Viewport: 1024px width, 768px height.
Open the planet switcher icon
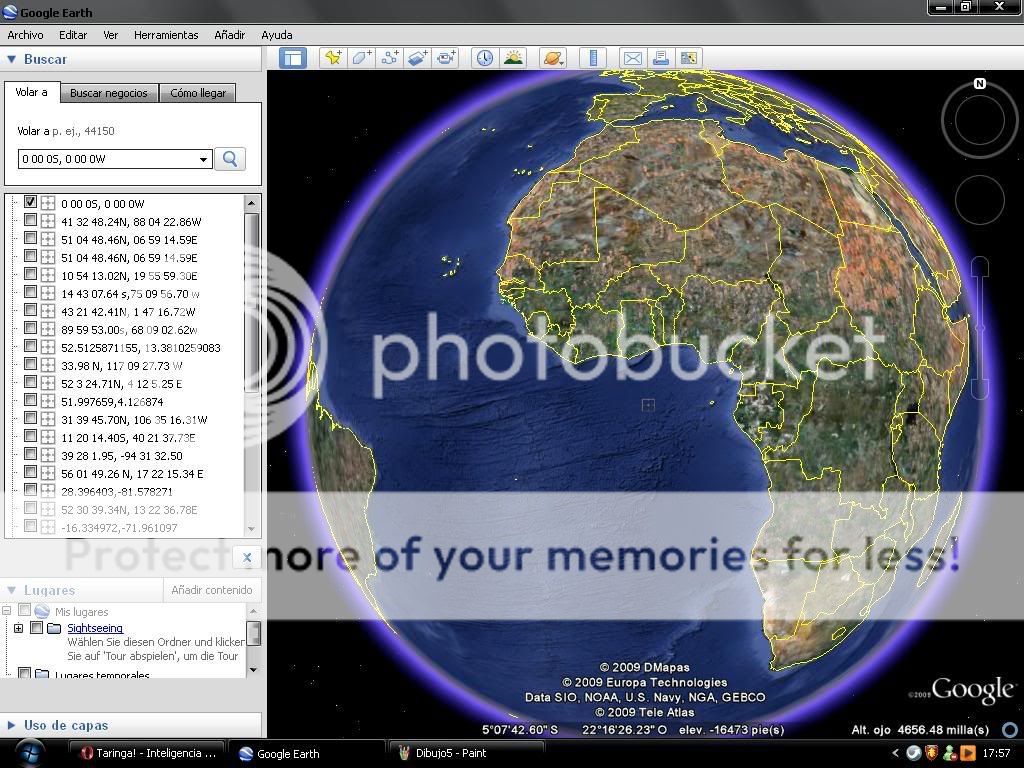(x=552, y=58)
